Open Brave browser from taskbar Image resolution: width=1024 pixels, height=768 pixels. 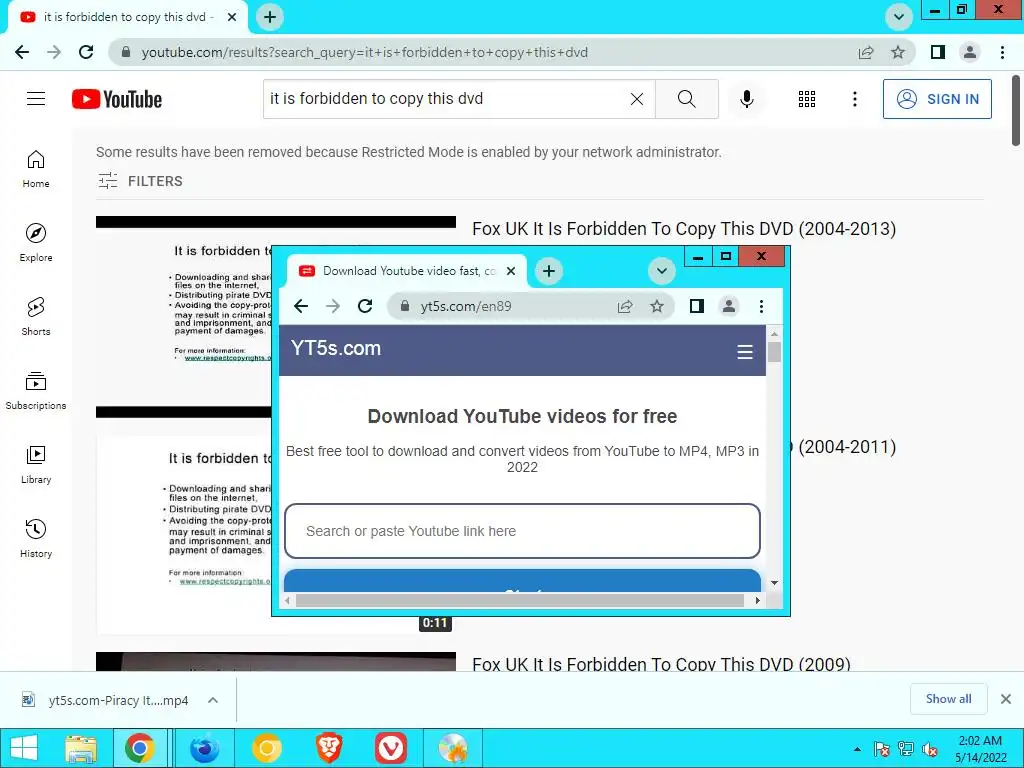pyautogui.click(x=329, y=748)
